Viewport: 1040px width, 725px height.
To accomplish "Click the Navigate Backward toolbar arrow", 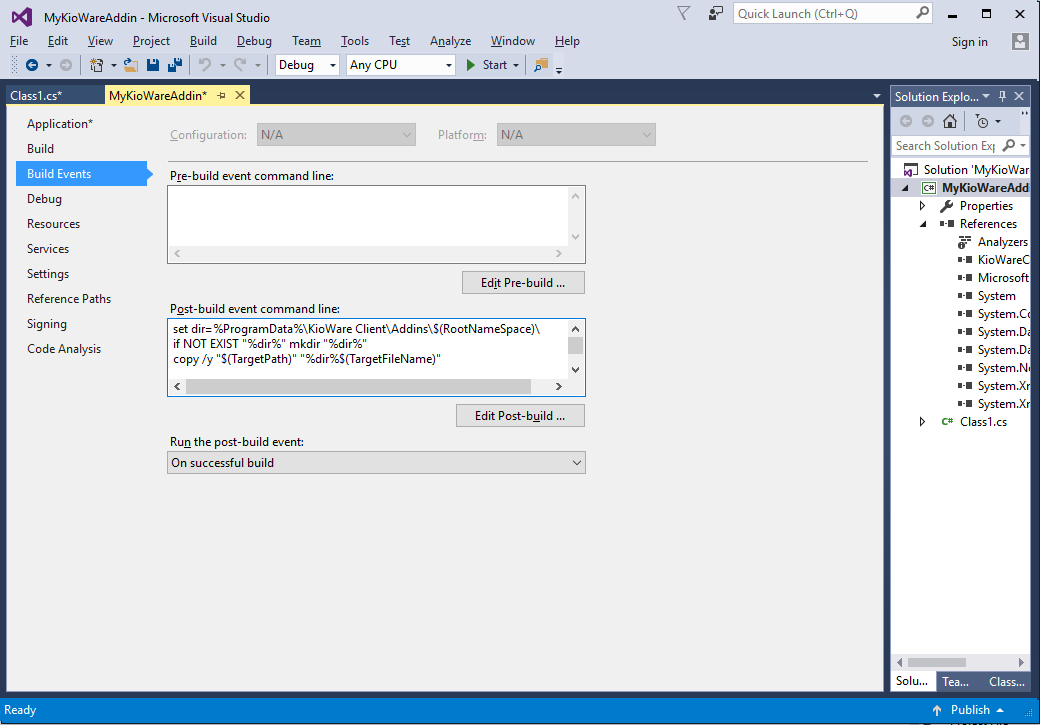I will tap(31, 65).
